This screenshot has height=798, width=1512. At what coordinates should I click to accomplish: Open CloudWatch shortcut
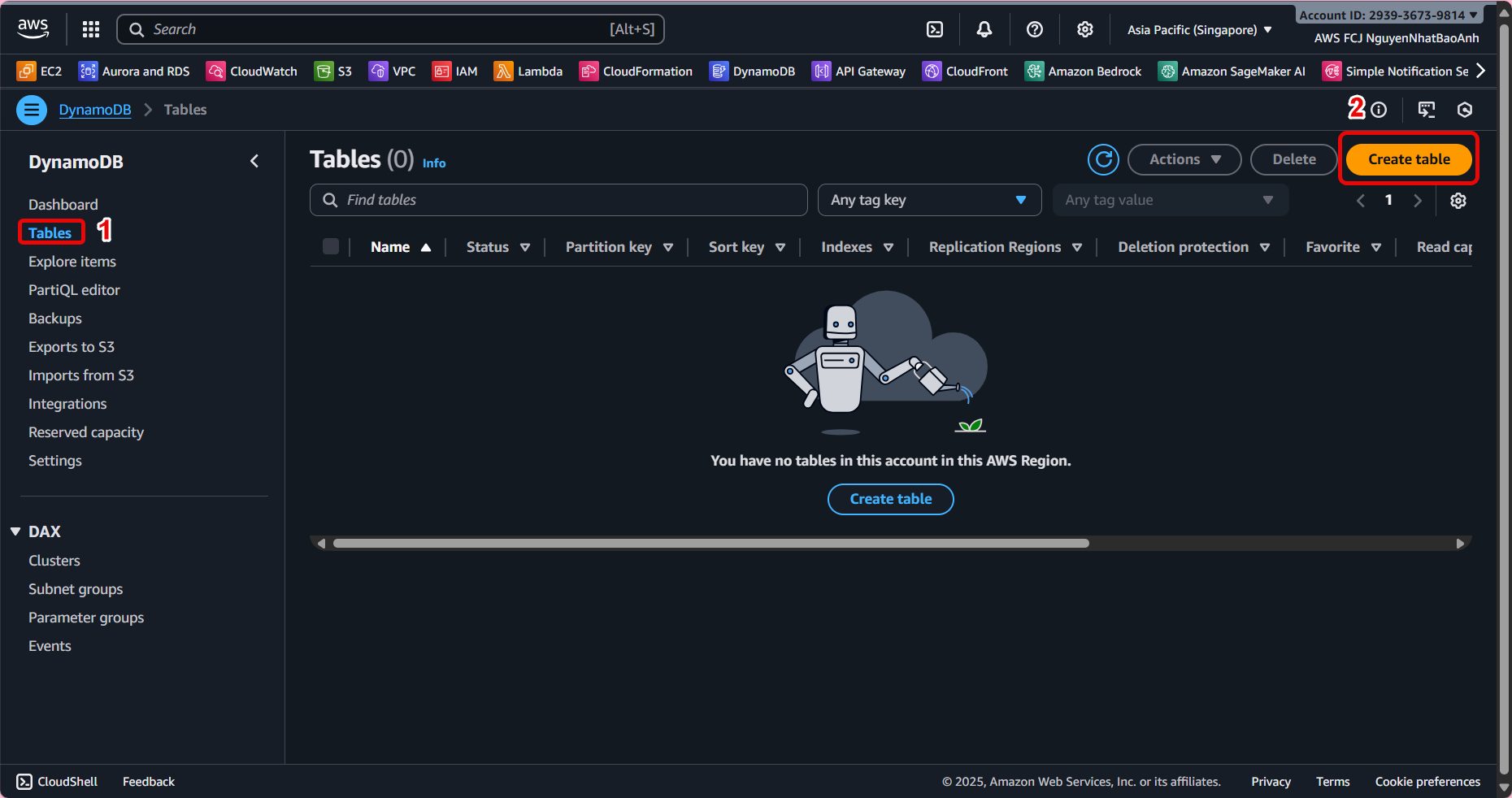click(252, 72)
